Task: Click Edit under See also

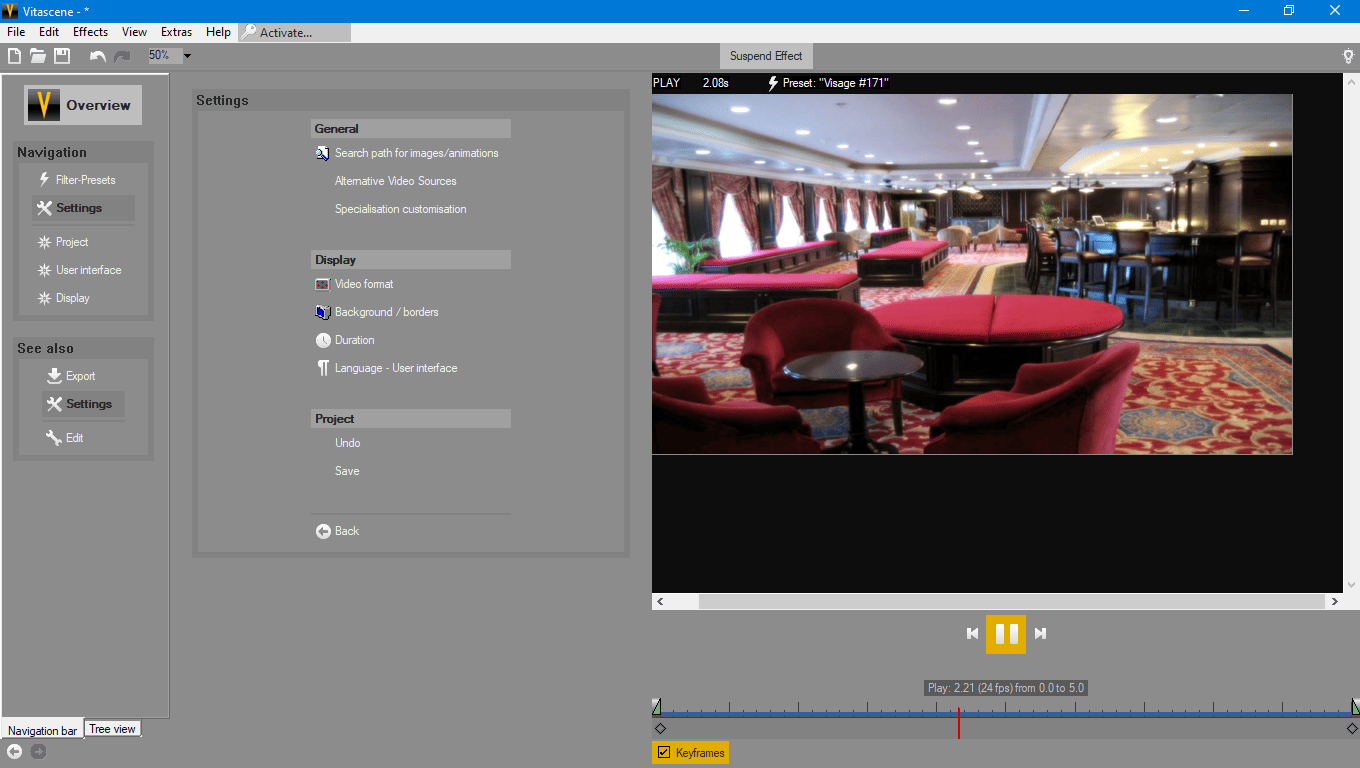Action: pos(65,438)
